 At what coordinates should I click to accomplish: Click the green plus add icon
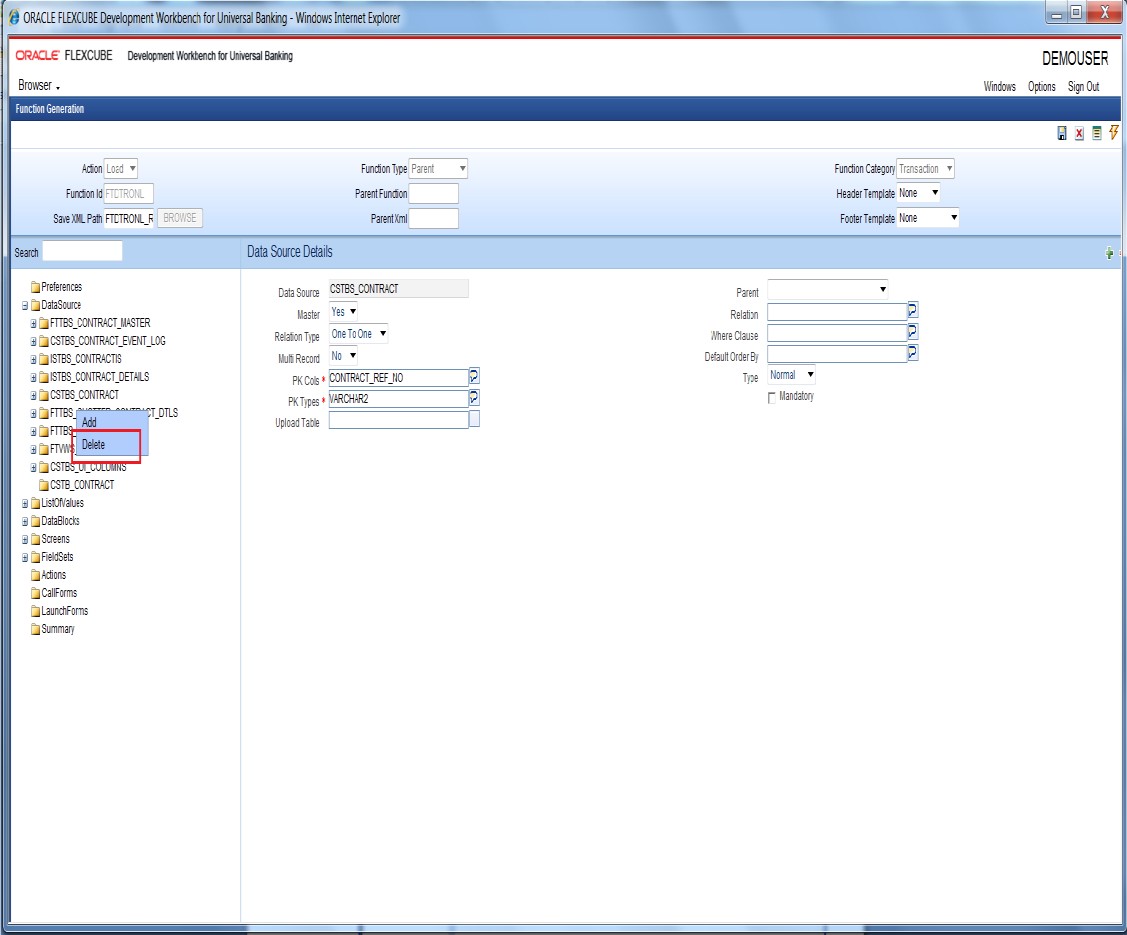pos(1109,254)
